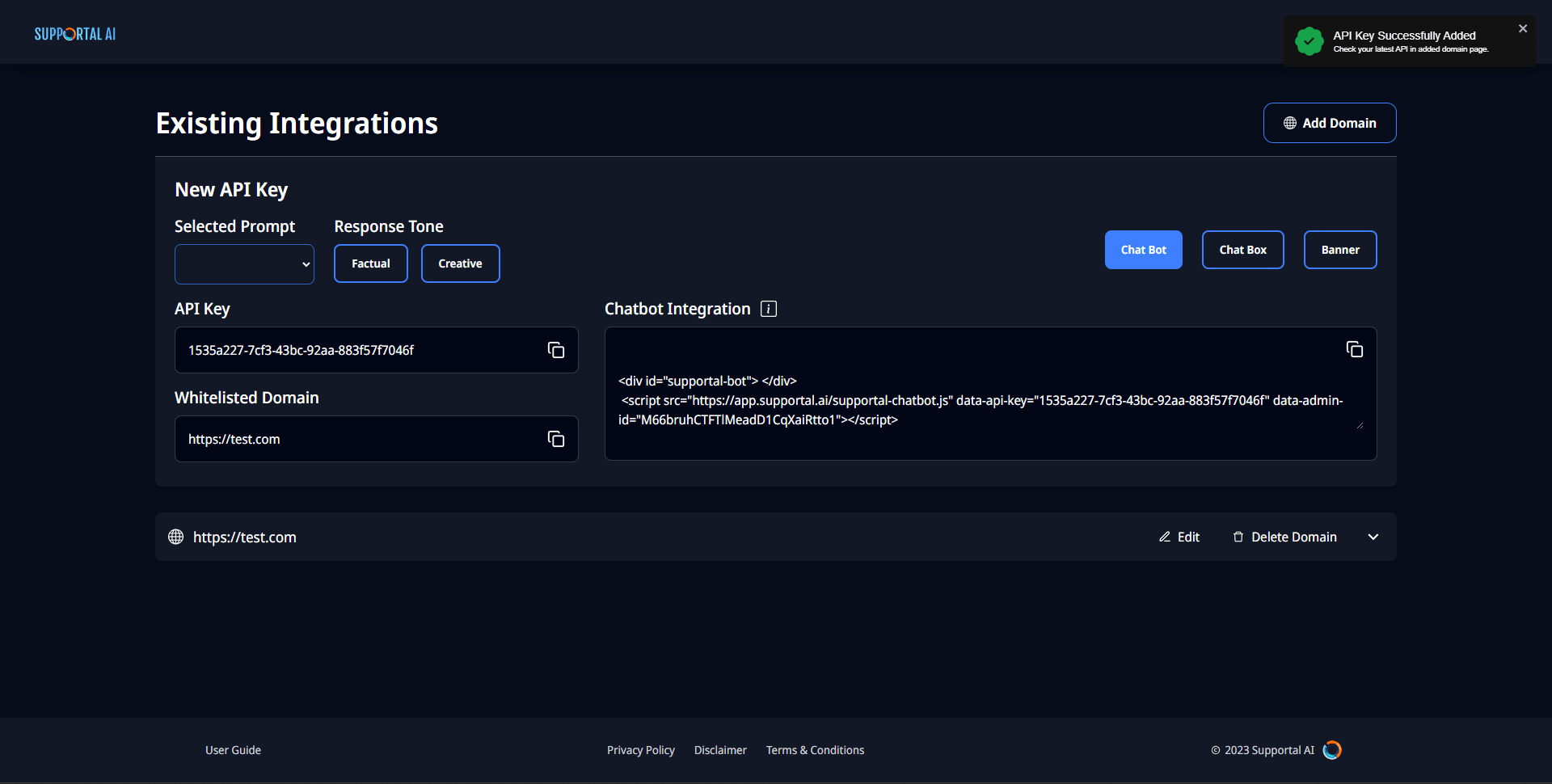Open the User Guide link

233,750
